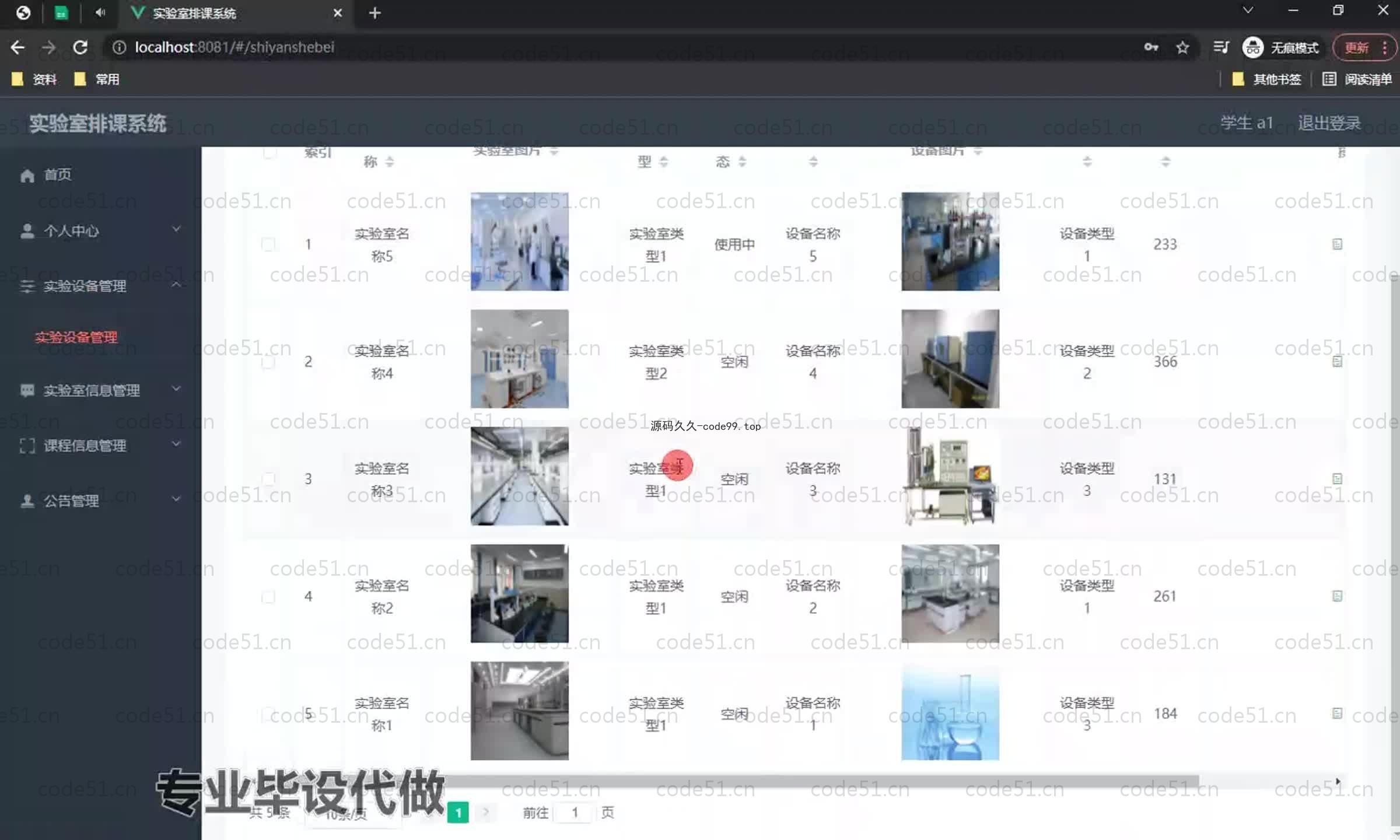Viewport: 1400px width, 840px height.
Task: Bookmark this page with the star icon
Action: coord(1182,47)
